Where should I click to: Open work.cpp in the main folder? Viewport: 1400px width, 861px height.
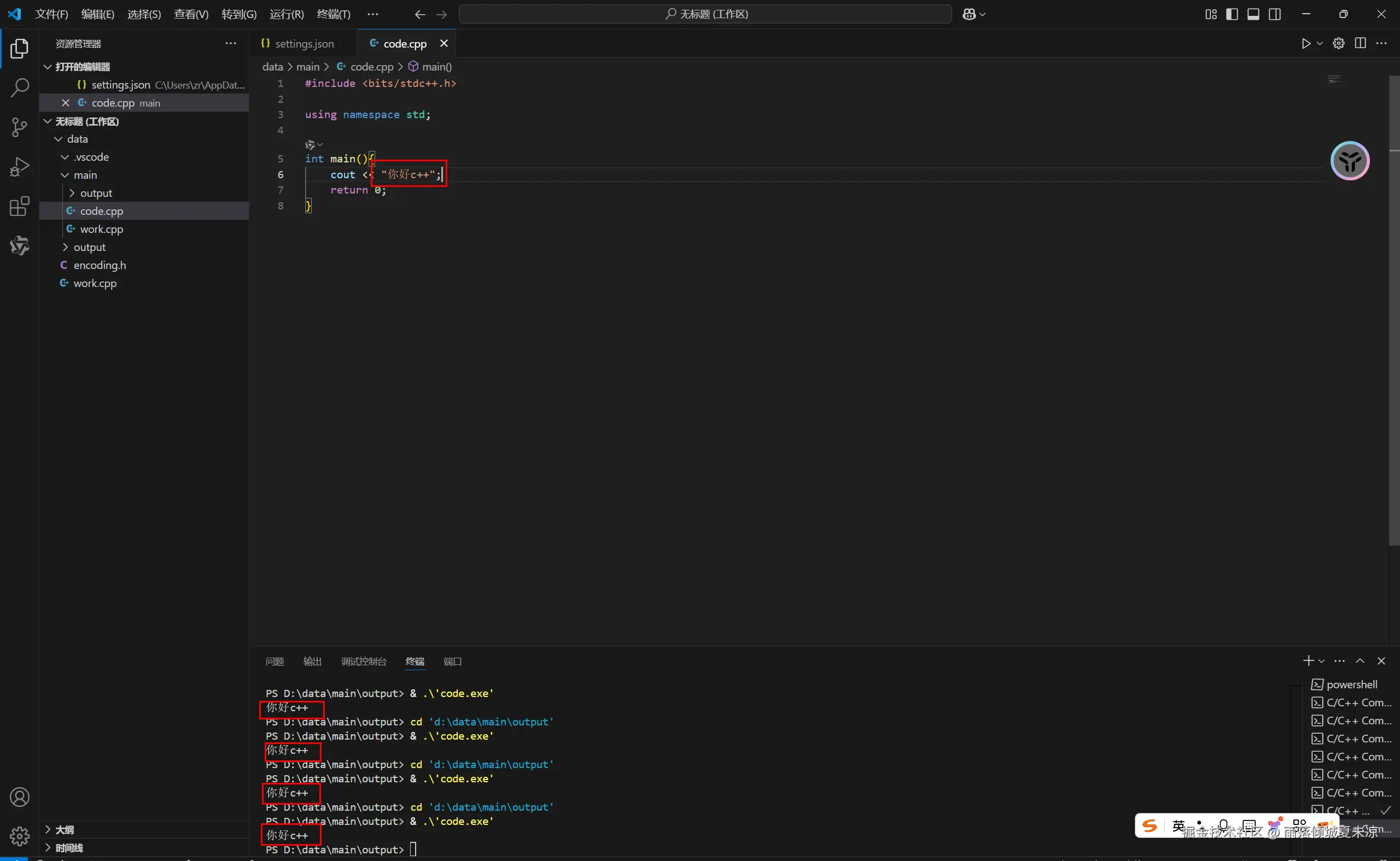coord(101,229)
